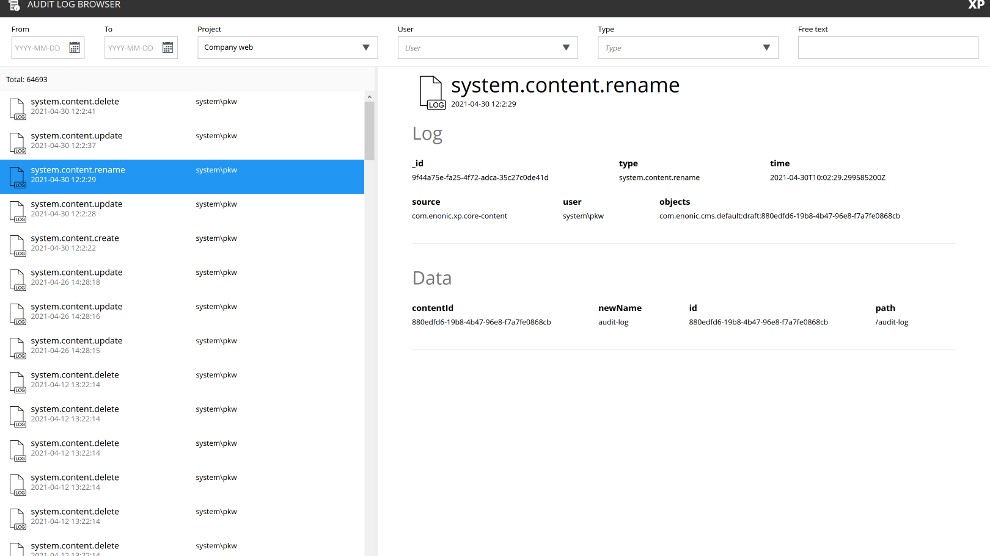Click the Data section heading
Image resolution: width=990 pixels, height=556 pixels.
click(432, 278)
